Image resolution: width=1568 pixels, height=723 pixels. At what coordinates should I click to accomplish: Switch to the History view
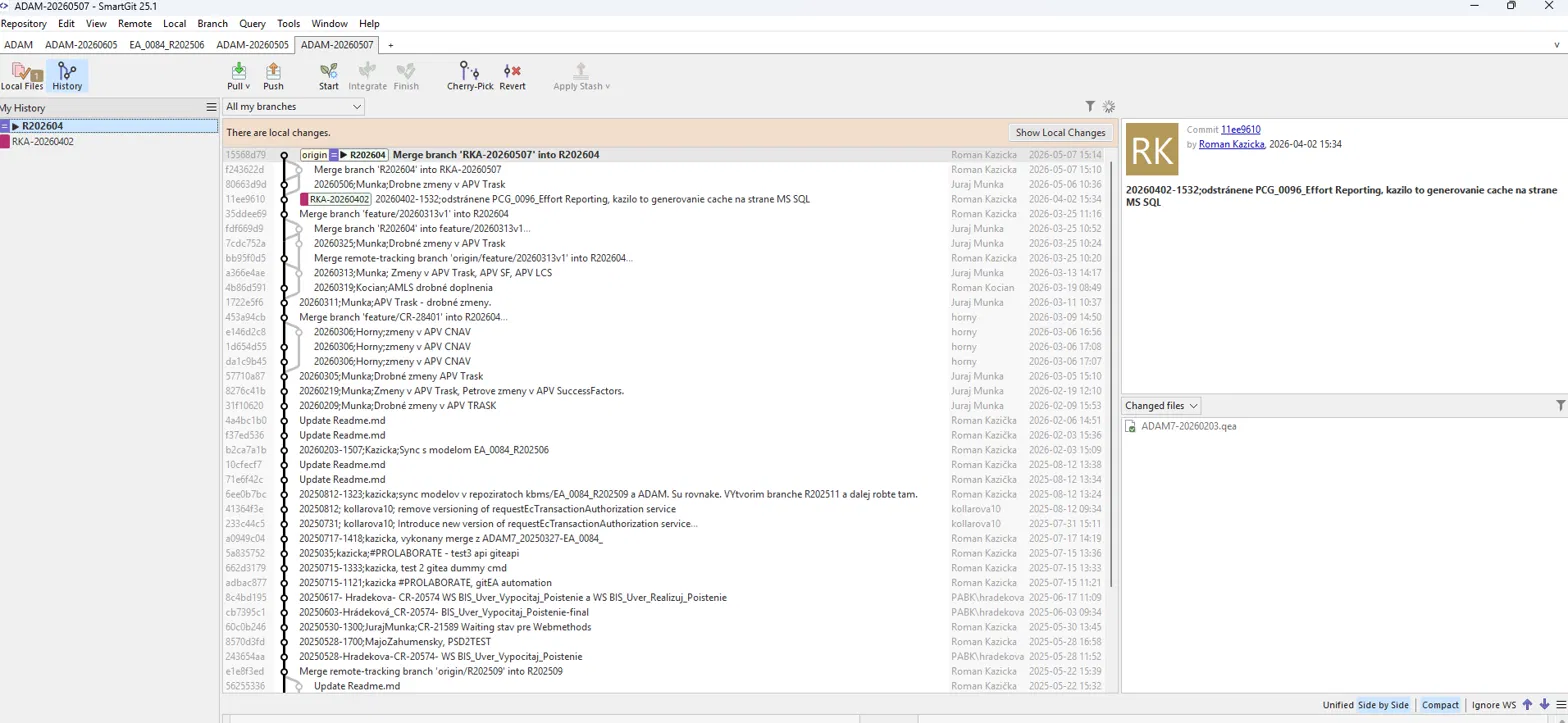point(67,76)
